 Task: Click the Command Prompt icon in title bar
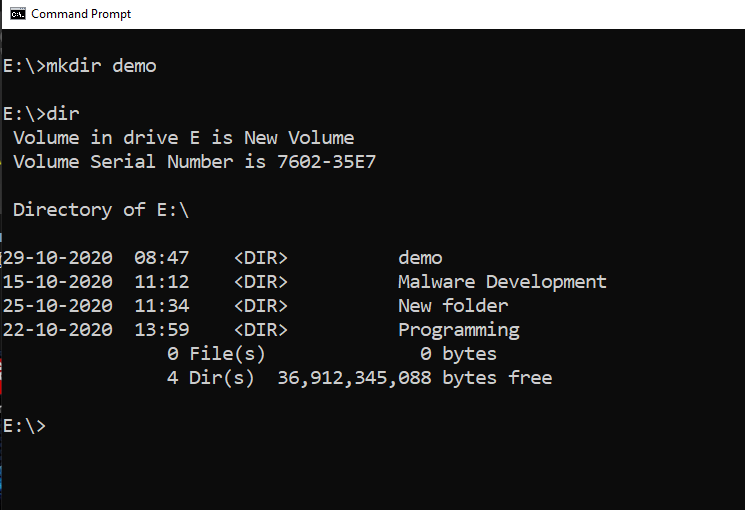[18, 14]
